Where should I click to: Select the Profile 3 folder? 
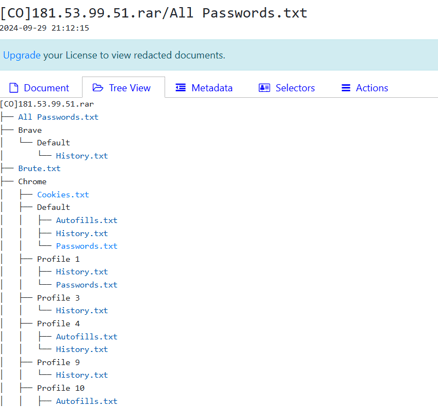pos(58,298)
